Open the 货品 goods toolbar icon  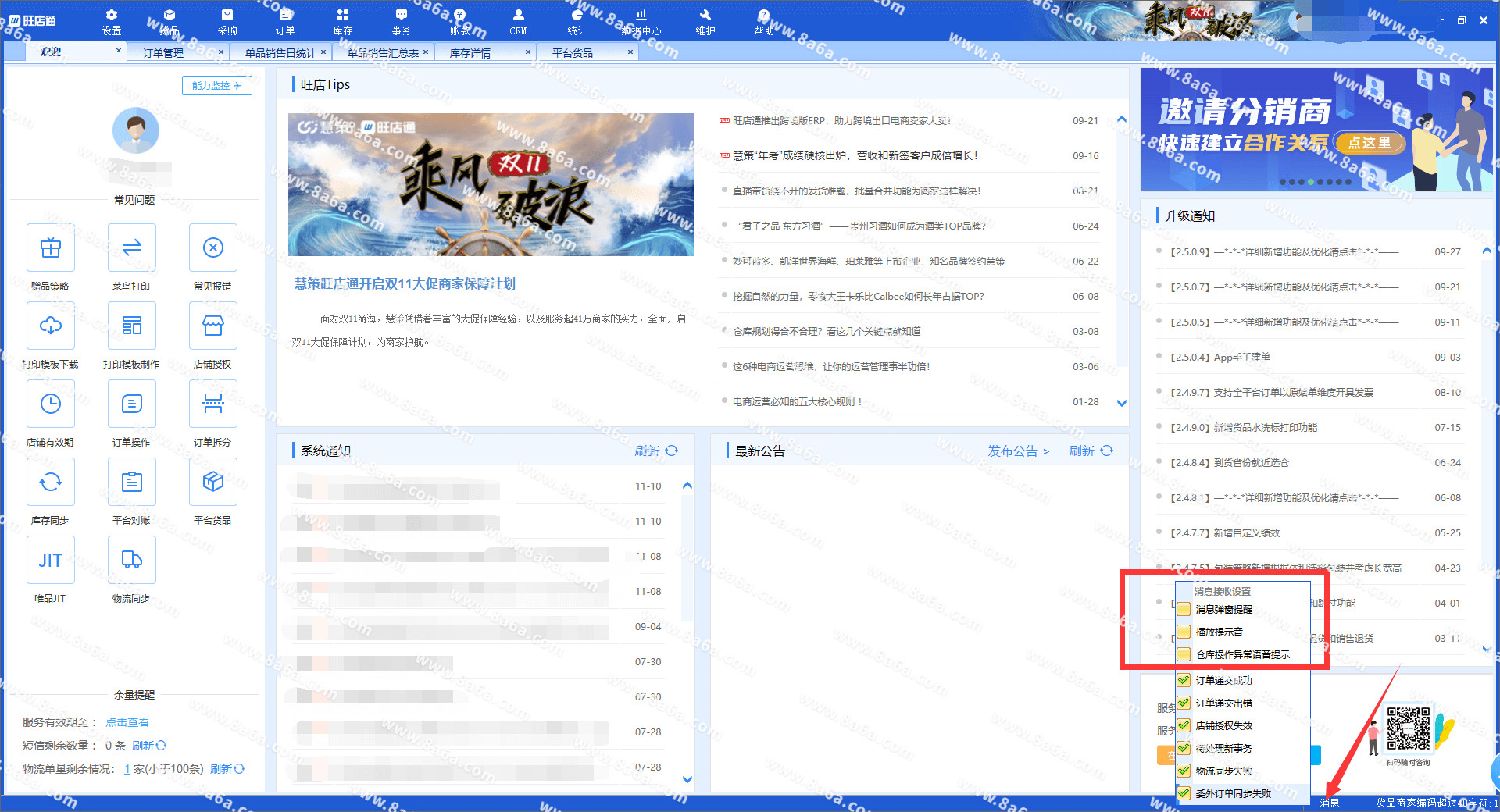[170, 22]
